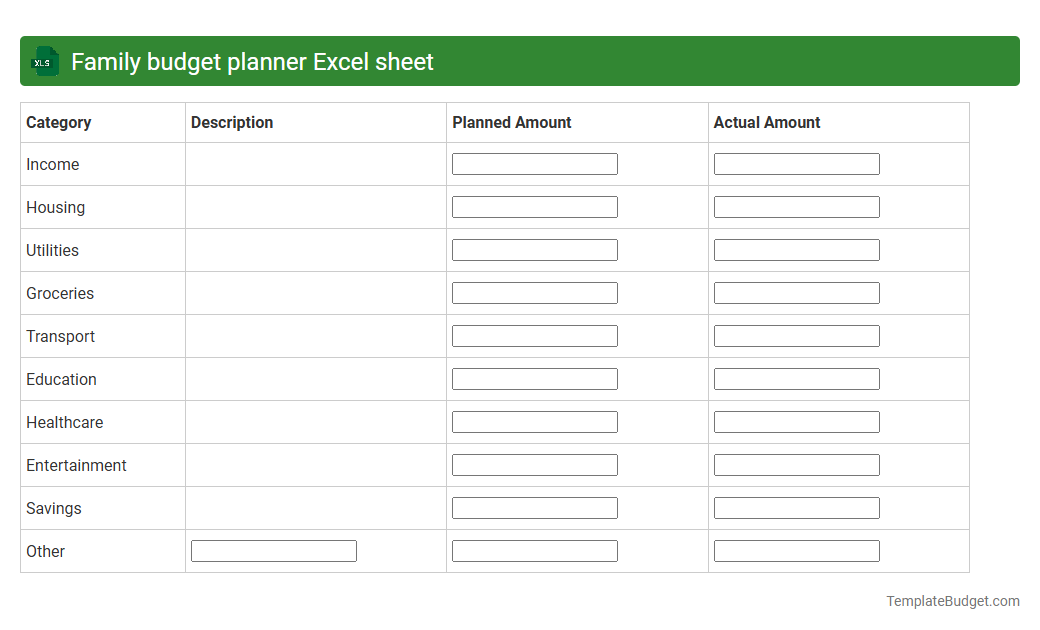Click the Planned Amount field for Groceries
This screenshot has width=1040, height=630.
534,292
